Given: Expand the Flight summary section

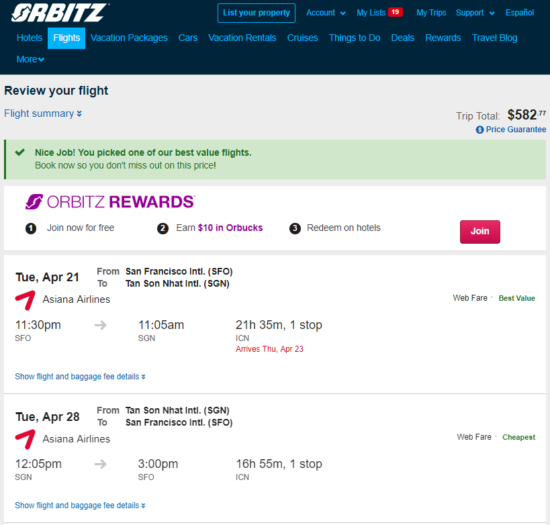Looking at the screenshot, I should 43,114.
